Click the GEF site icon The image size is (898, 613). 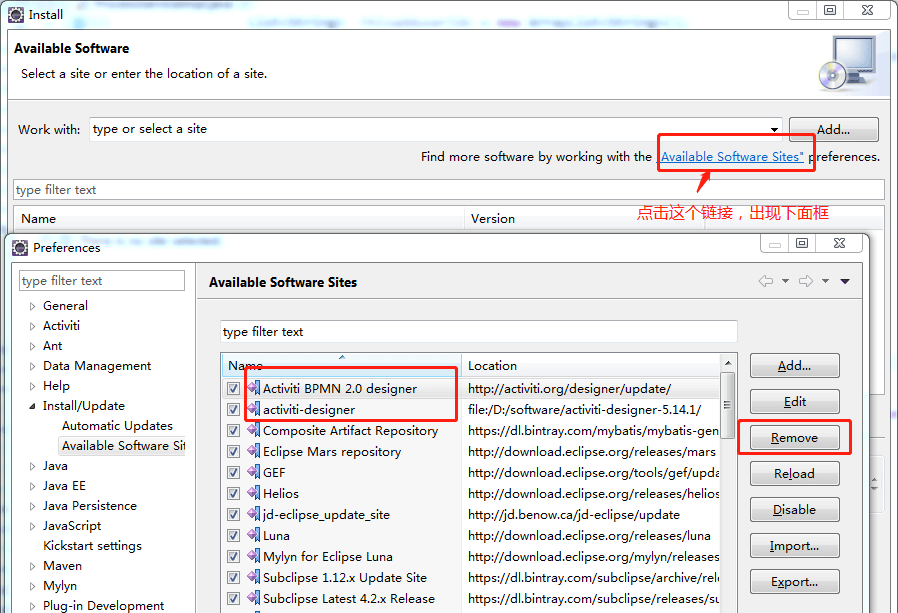pos(254,472)
